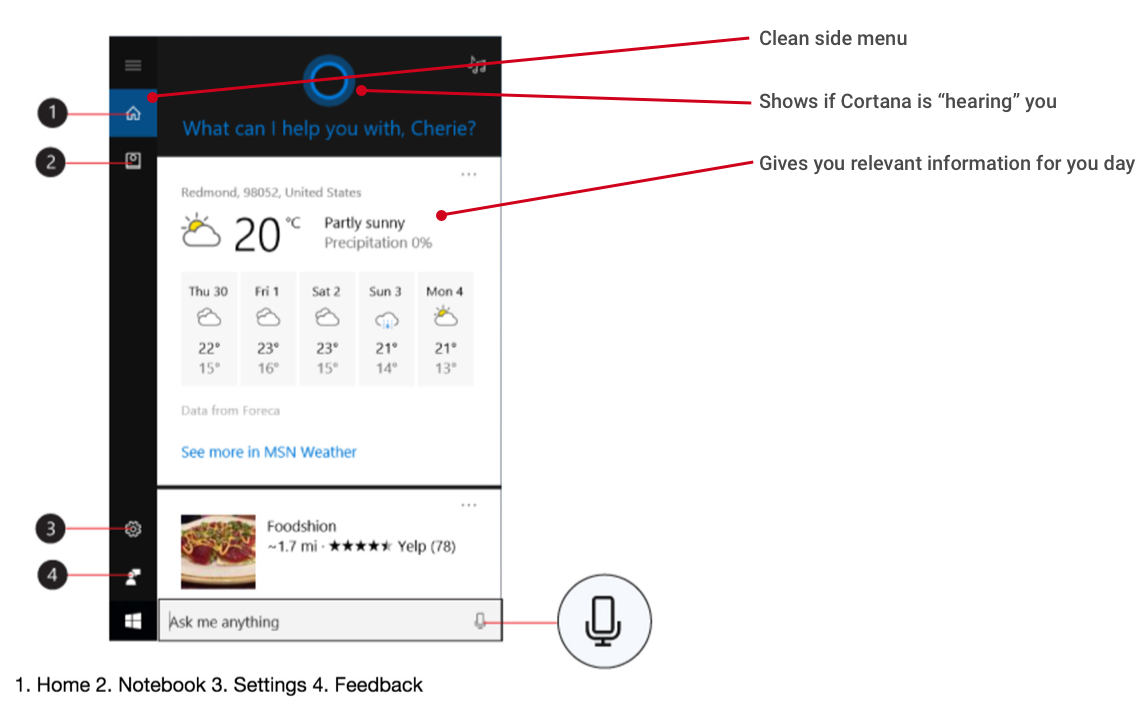The width and height of the screenshot is (1136, 718).
Task: Open Cortana Settings gear icon
Action: point(133,529)
